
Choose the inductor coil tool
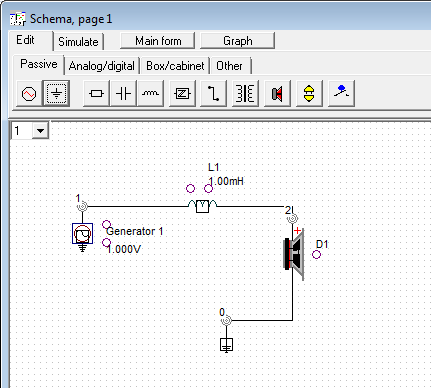click(150, 93)
